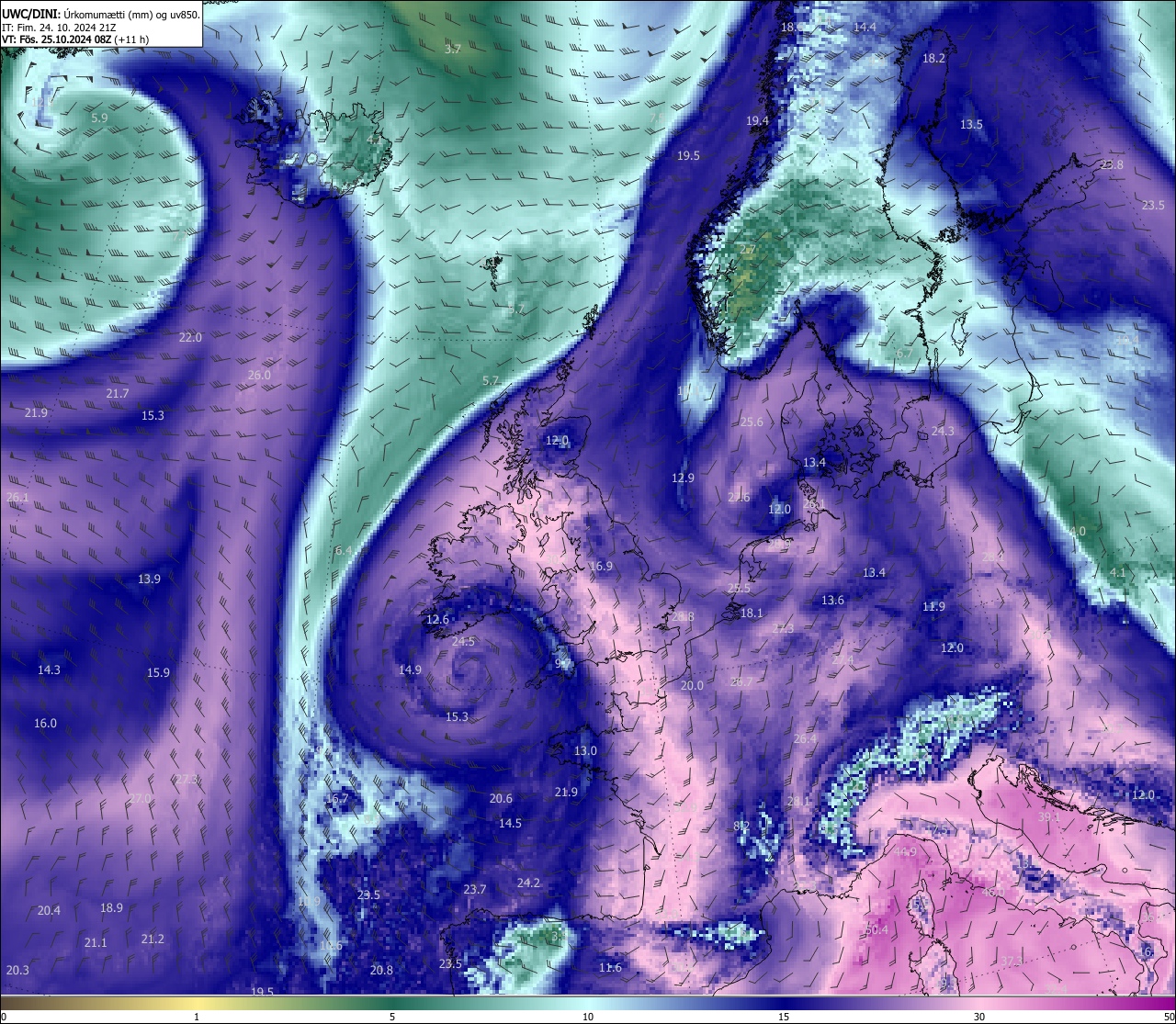This screenshot has width=1176, height=1024.
Task: Click the 13.5 value label
Action: [x=971, y=125]
